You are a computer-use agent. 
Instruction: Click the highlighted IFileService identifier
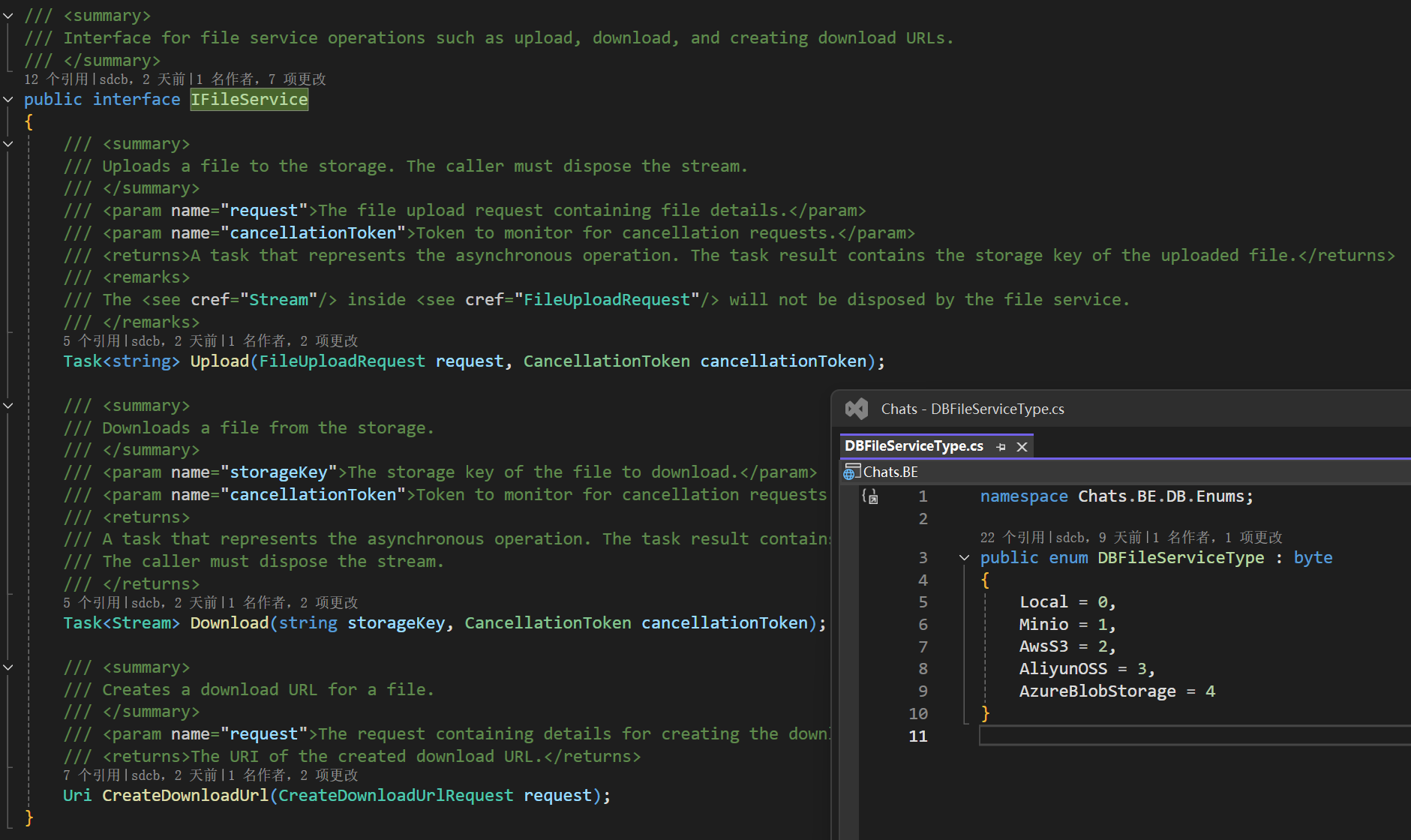tap(249, 100)
